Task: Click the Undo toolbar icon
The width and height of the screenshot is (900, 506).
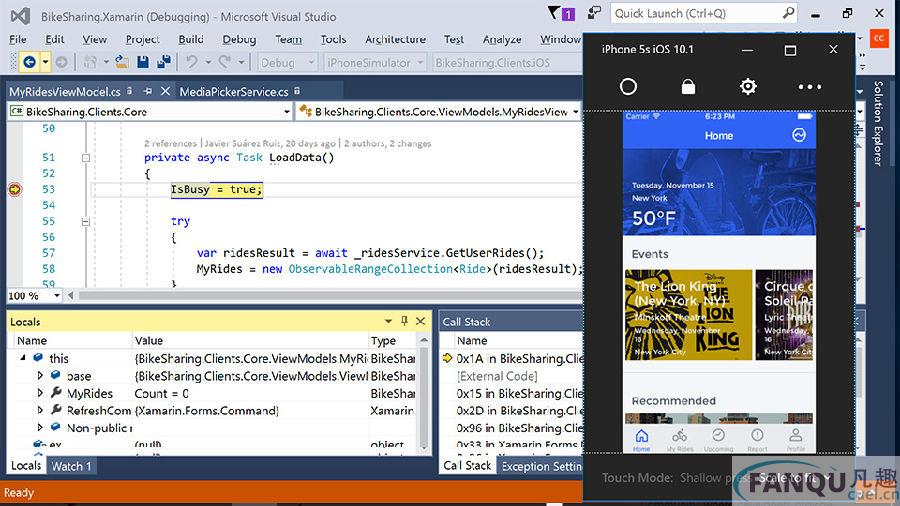Action: pos(192,62)
